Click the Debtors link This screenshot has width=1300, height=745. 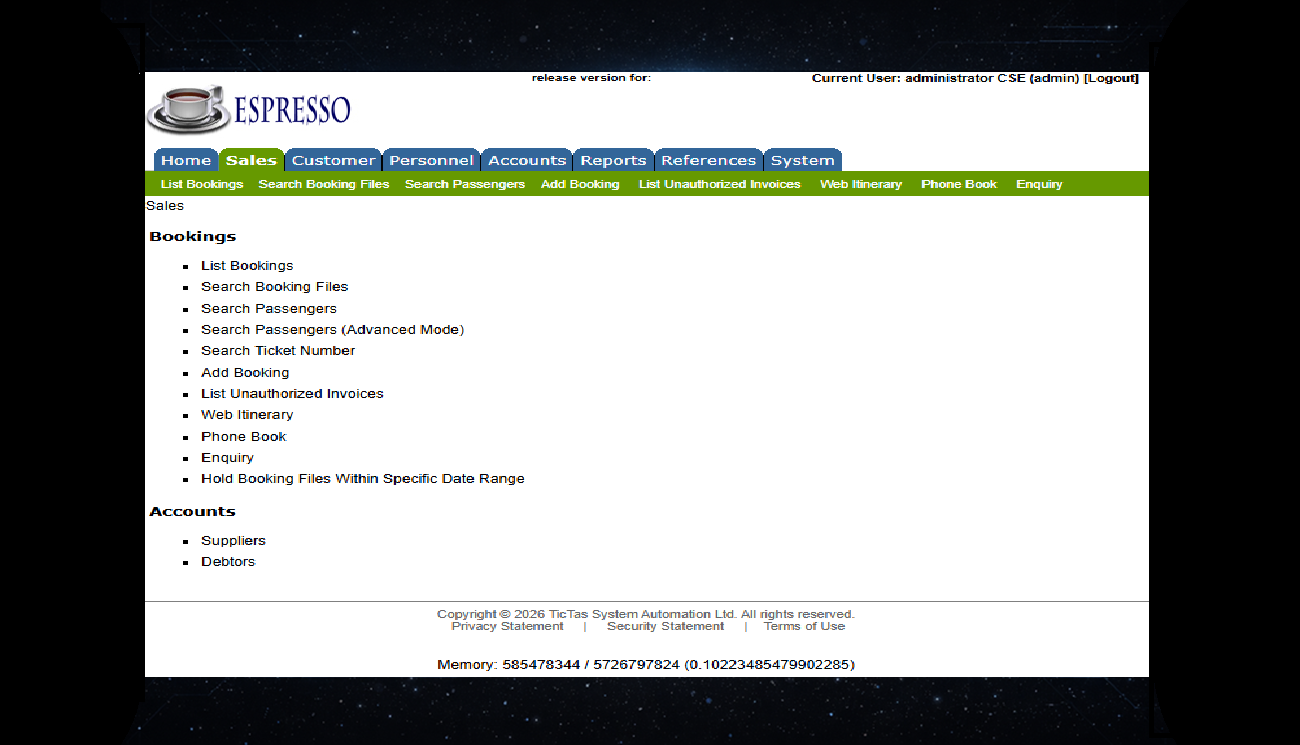pyautogui.click(x=228, y=562)
